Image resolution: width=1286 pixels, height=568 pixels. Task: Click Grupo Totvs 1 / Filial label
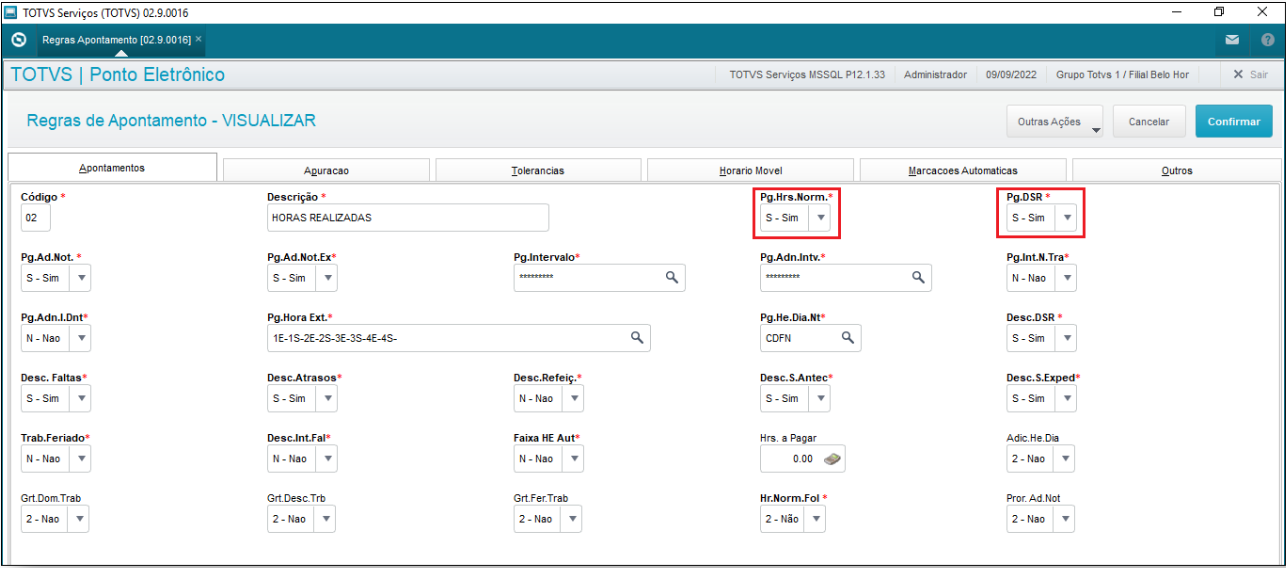click(x=1122, y=75)
